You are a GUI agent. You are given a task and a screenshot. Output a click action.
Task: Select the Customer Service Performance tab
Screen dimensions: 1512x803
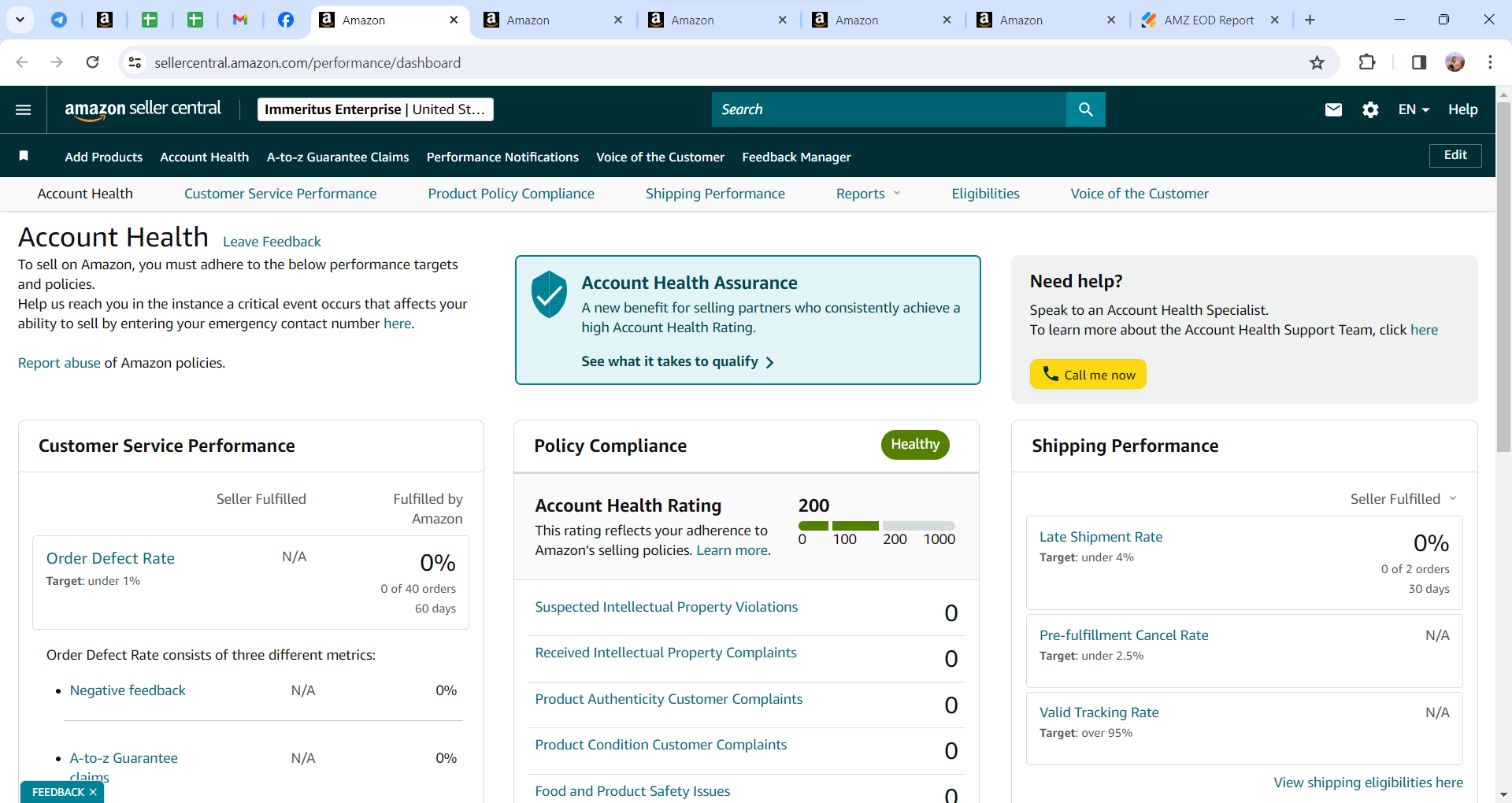pyautogui.click(x=280, y=194)
